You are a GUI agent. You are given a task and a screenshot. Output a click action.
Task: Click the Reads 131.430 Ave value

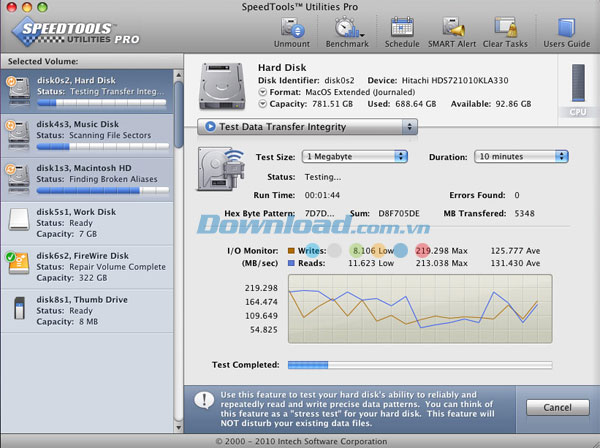pyautogui.click(x=515, y=263)
